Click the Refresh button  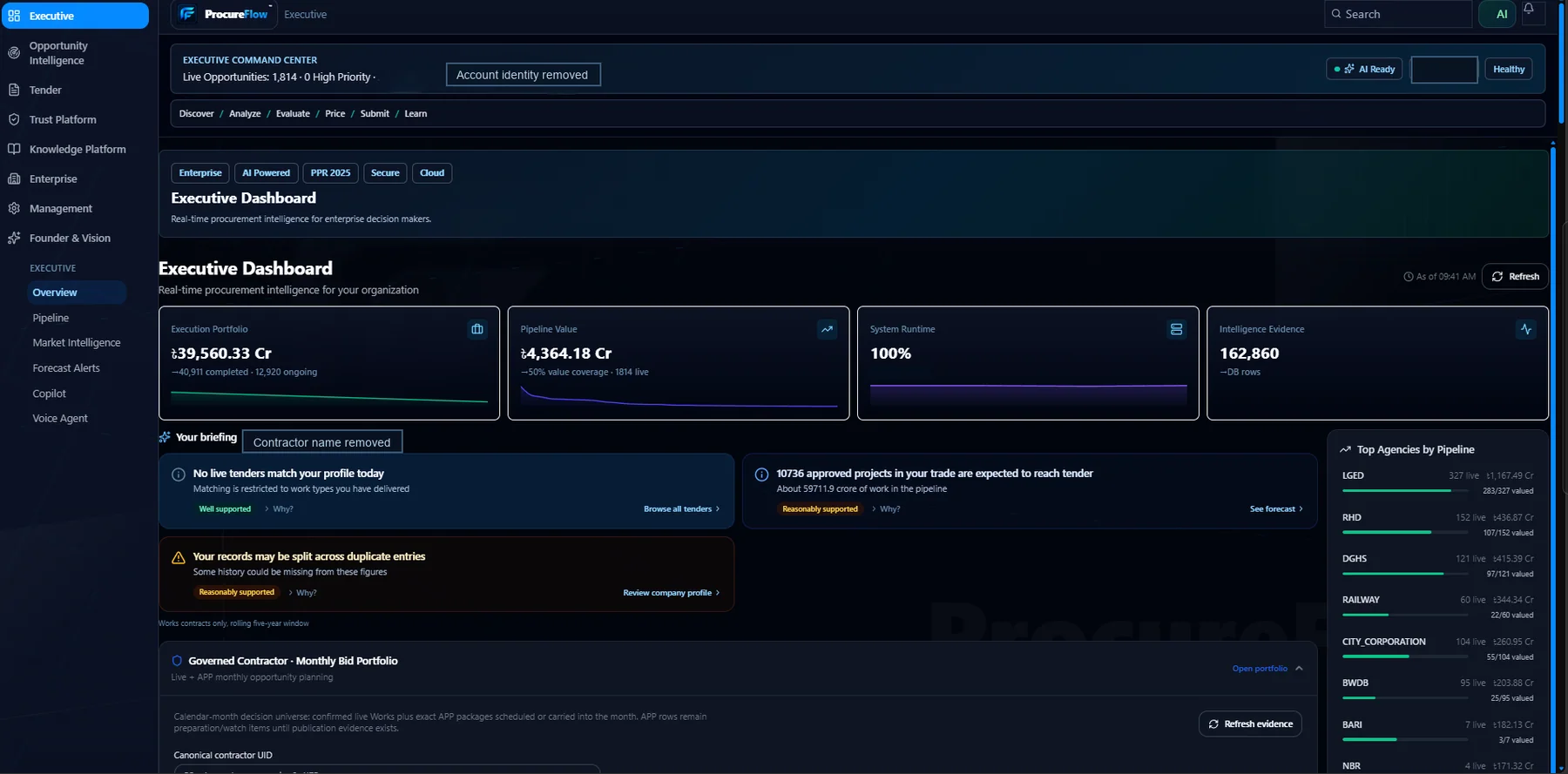pyautogui.click(x=1515, y=276)
